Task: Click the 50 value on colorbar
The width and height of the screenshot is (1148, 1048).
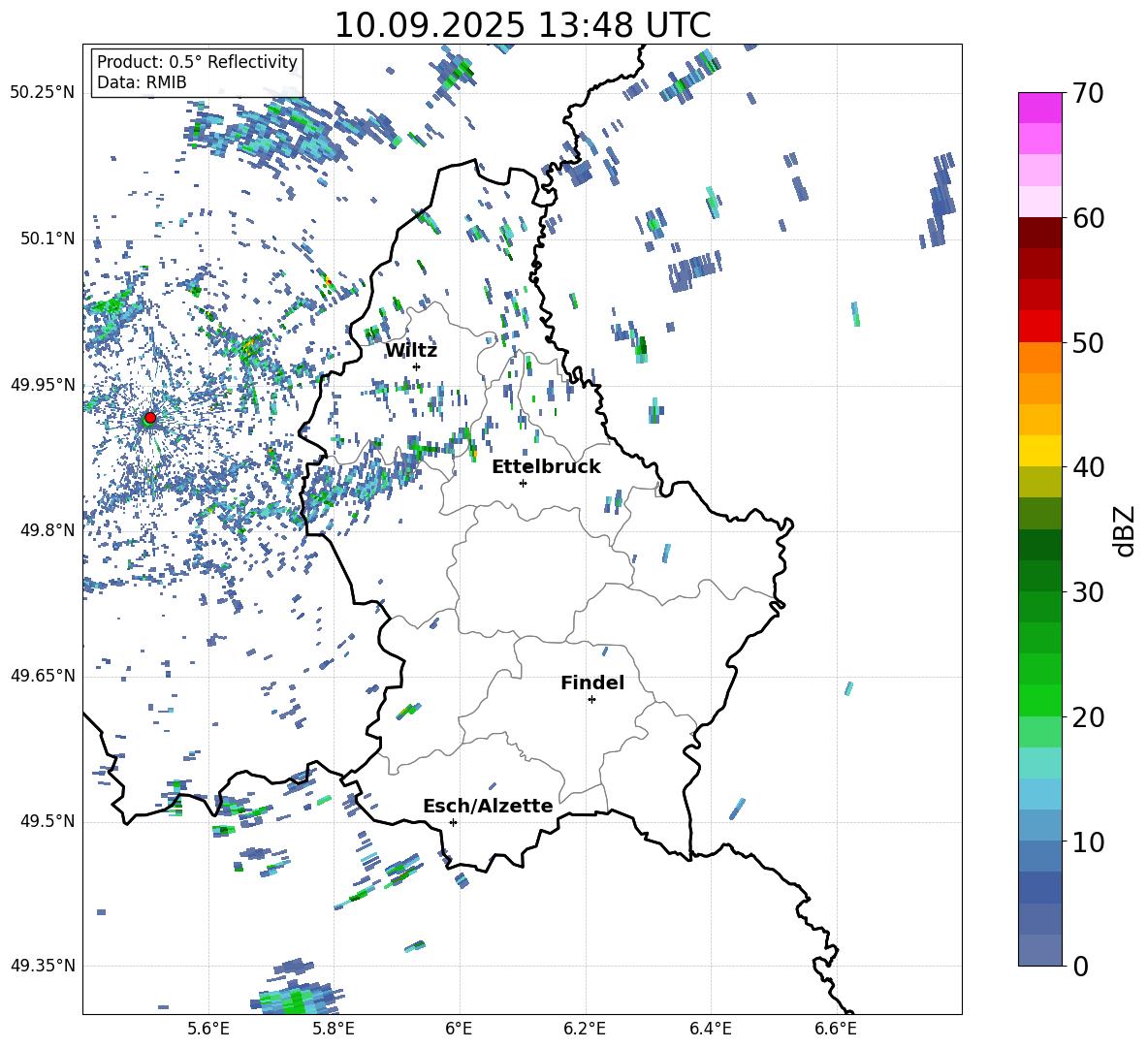Action: pos(1089,343)
